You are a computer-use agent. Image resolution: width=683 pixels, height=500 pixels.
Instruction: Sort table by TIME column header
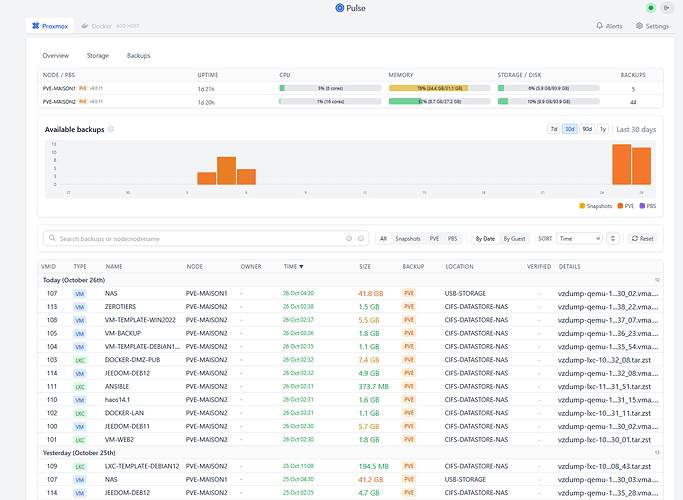click(x=292, y=267)
